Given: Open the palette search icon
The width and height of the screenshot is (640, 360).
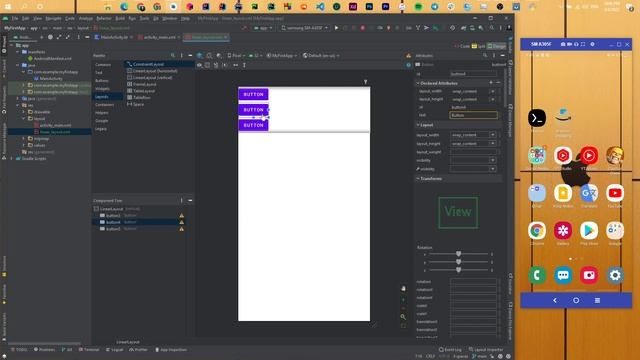Looking at the screenshot, I should pos(173,56).
